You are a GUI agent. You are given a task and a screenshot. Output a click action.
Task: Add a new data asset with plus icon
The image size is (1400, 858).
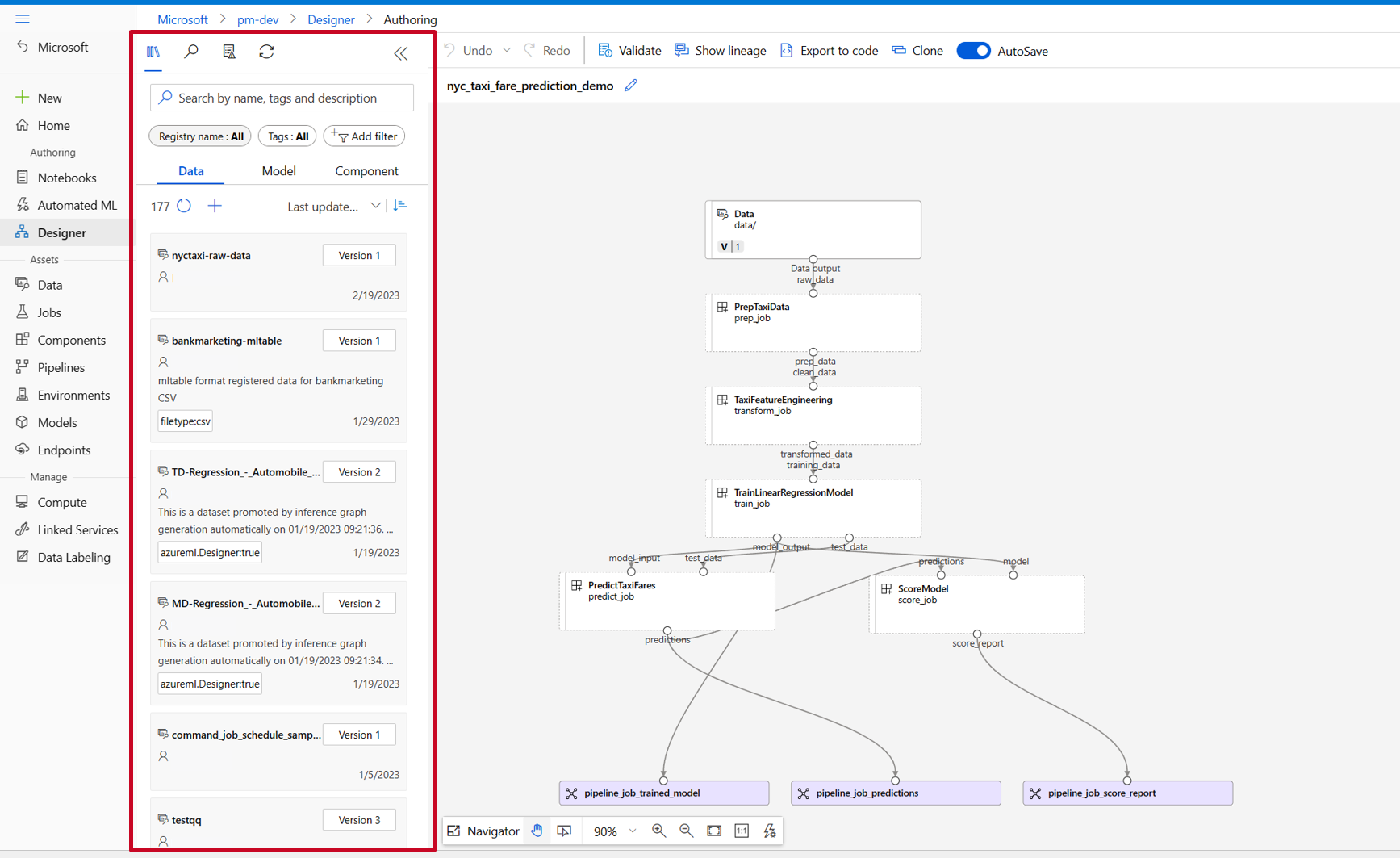pyautogui.click(x=215, y=206)
